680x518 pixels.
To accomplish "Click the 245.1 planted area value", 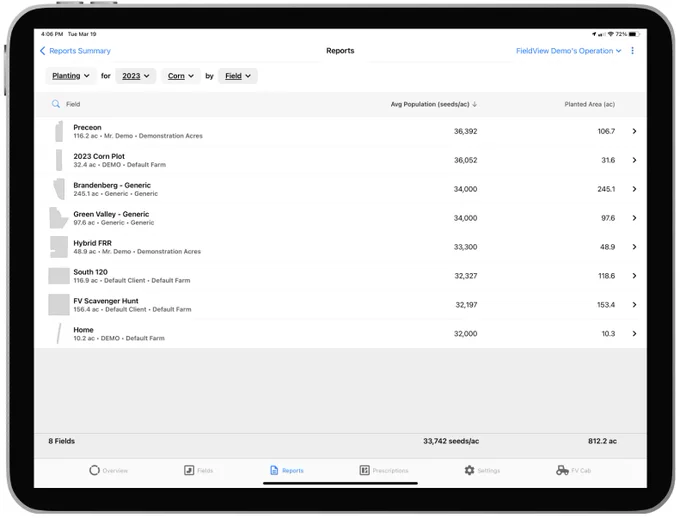I will point(606,189).
